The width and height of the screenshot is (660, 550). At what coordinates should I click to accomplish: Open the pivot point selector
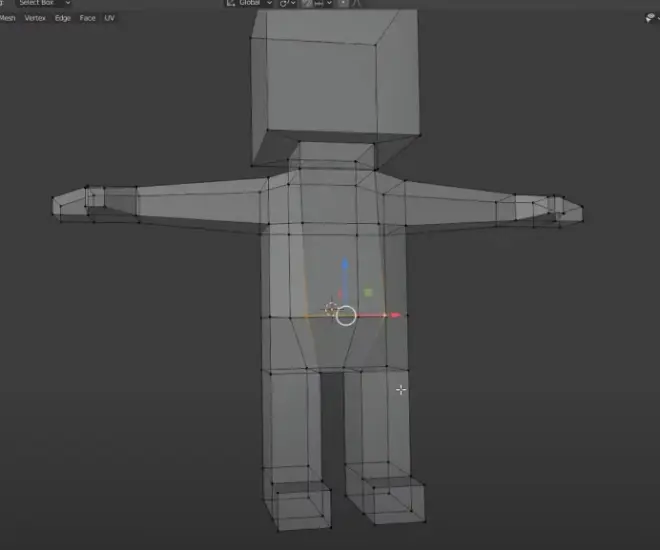tap(287, 3)
